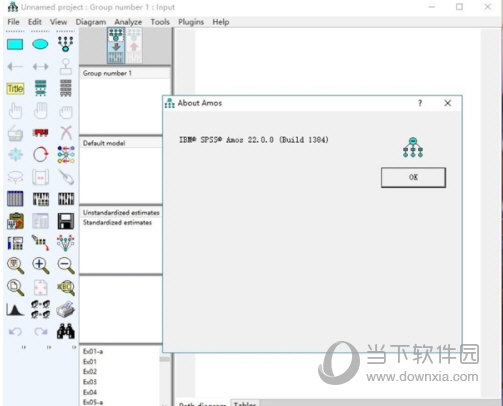Select all objects hand tool
This screenshot has width=503, height=406.
click(x=40, y=111)
